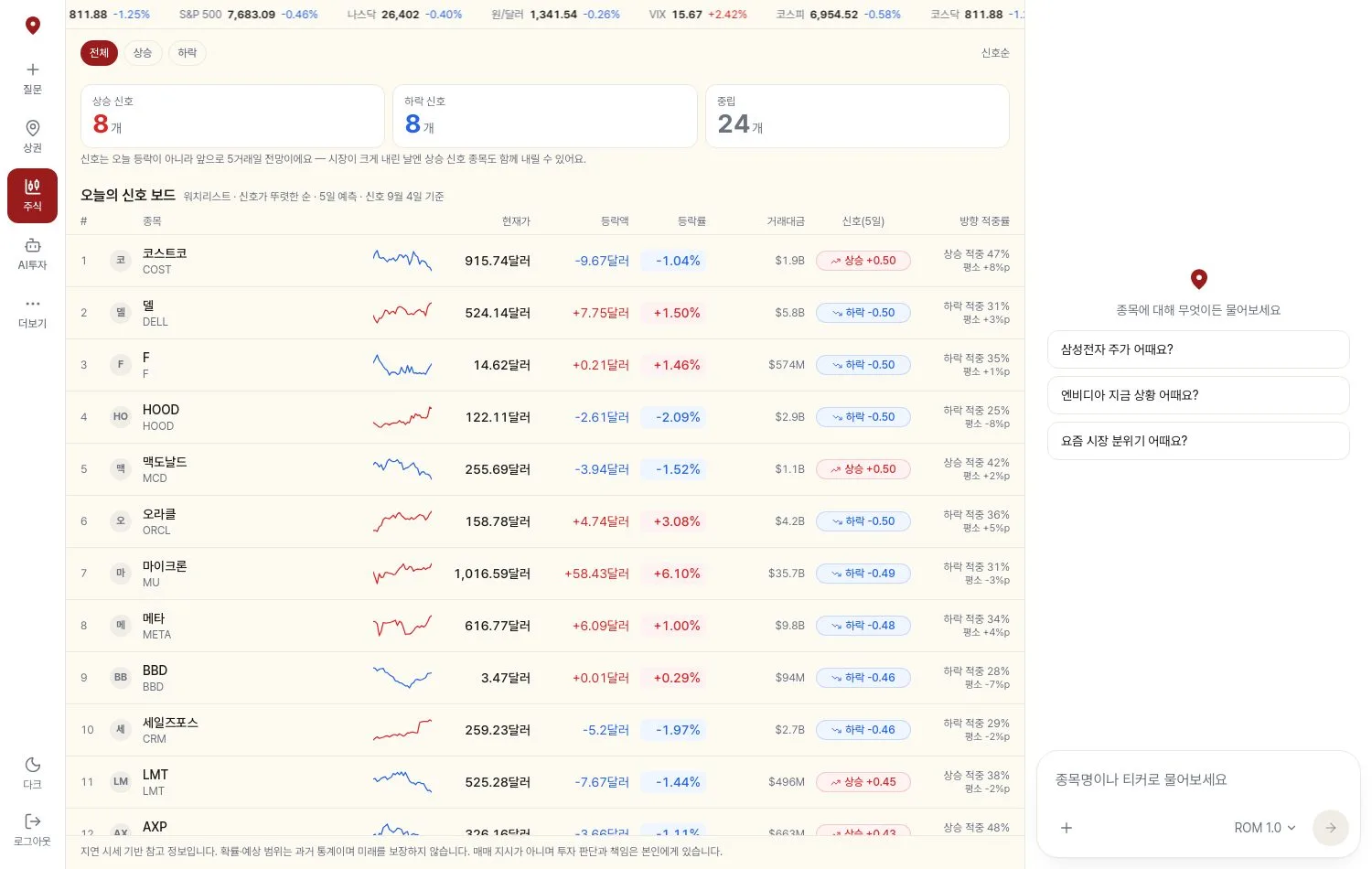Open the BBD sparkline chart
This screenshot has height=869, width=1372.
point(402,678)
